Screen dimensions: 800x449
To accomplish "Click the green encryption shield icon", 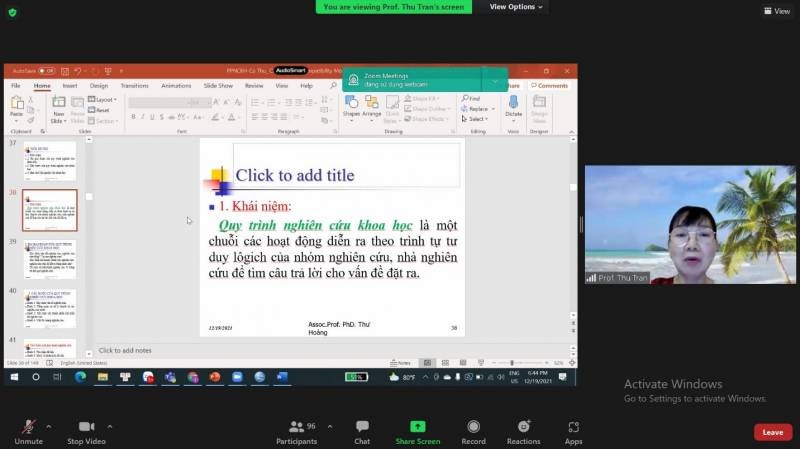I will pyautogui.click(x=12, y=11).
